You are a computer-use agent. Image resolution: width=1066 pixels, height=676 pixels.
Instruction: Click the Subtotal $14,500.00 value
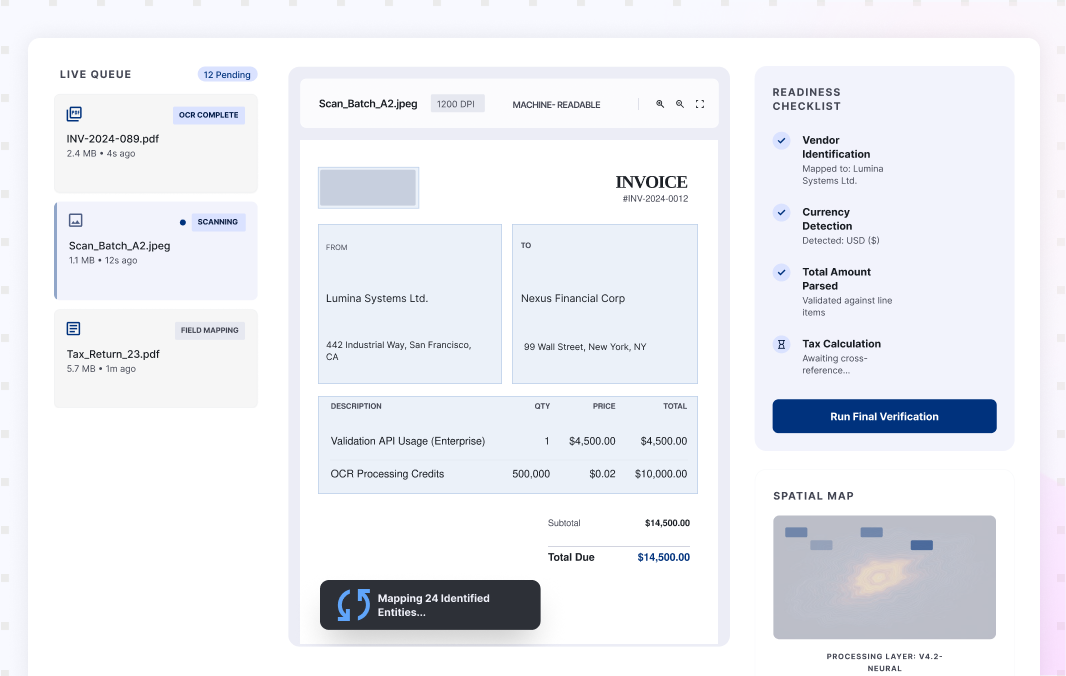click(667, 523)
